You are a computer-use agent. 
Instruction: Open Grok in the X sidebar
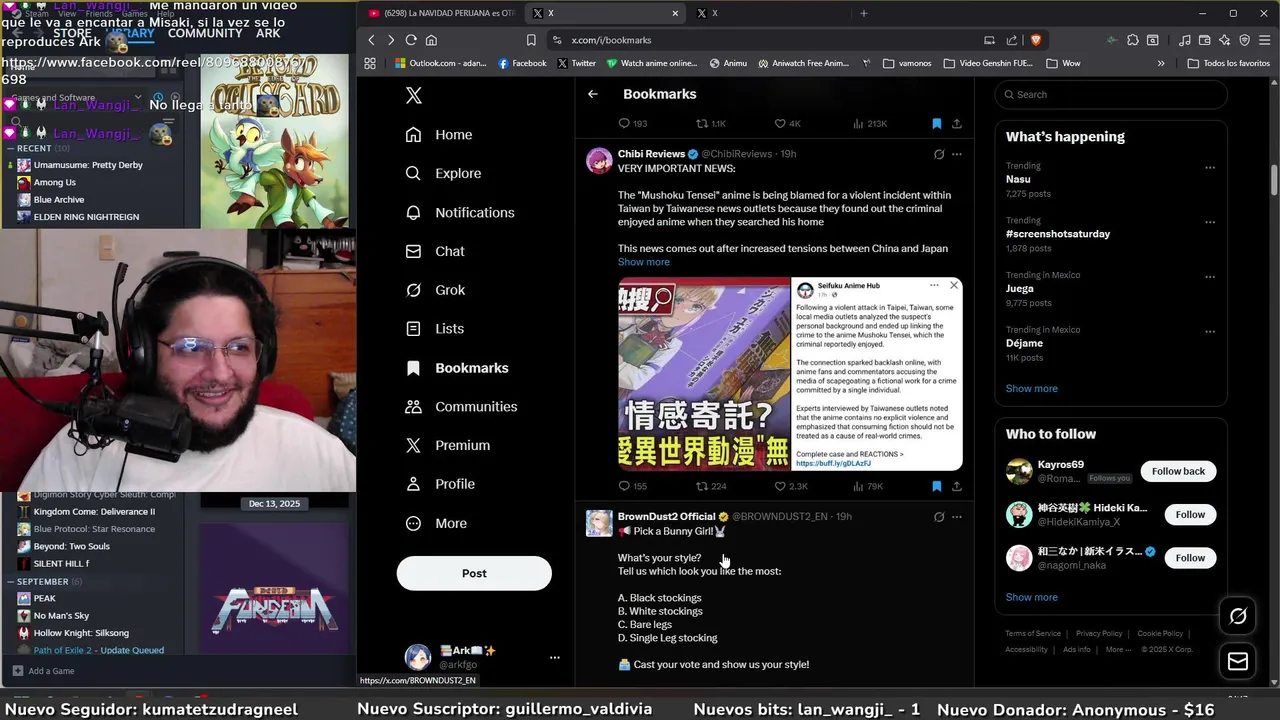coord(435,290)
